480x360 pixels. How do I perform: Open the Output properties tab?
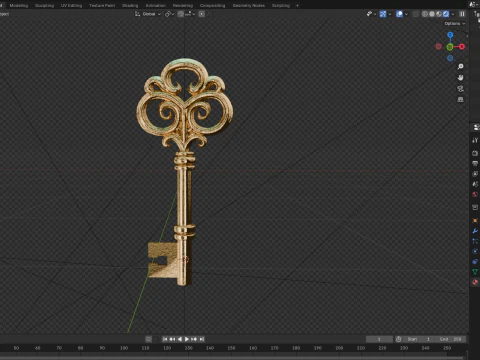[475, 163]
